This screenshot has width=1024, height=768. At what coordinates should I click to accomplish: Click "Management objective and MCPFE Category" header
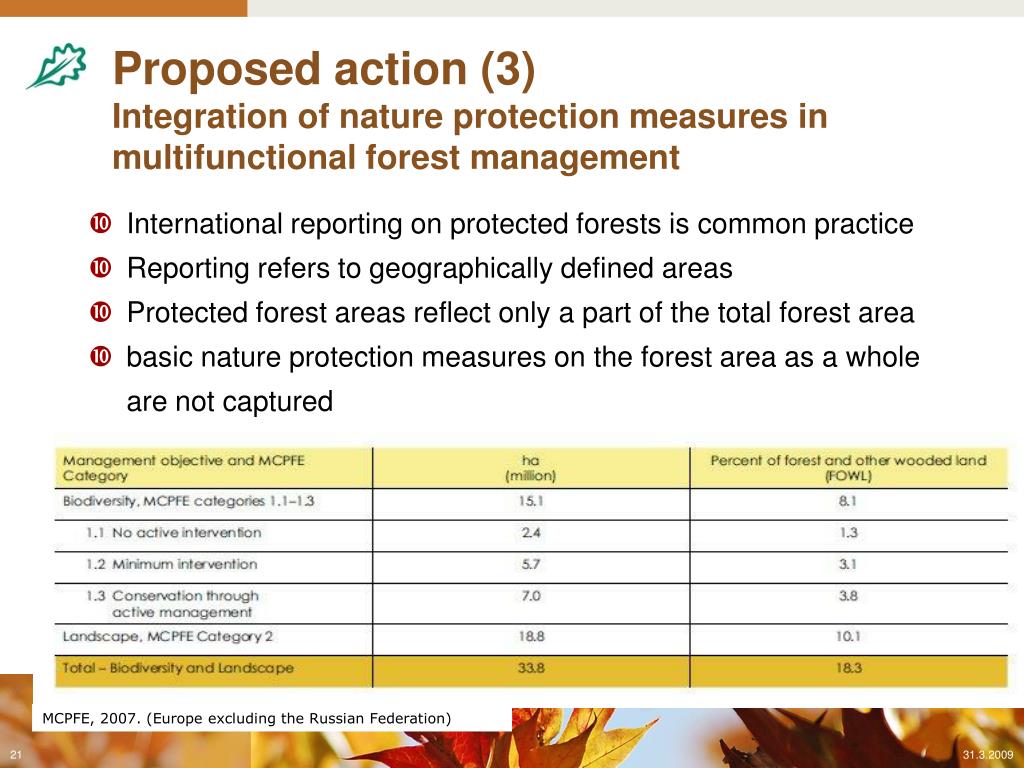tap(184, 468)
